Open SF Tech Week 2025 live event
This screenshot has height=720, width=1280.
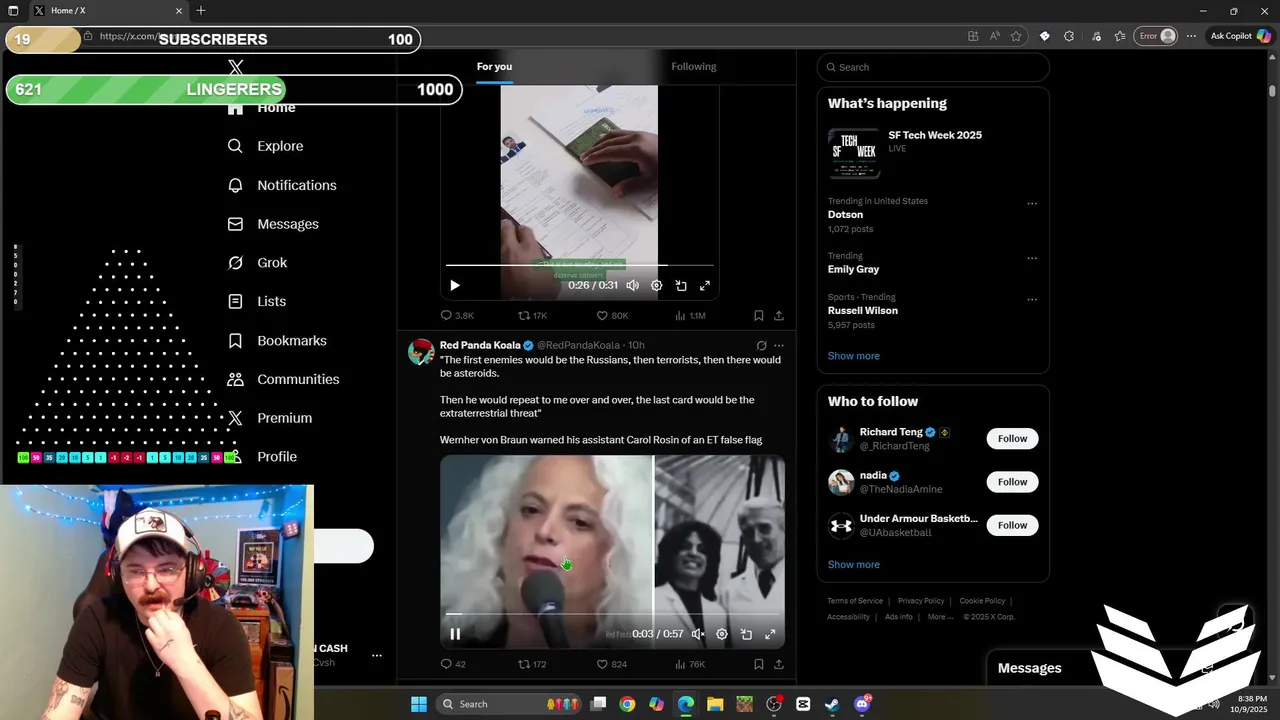(933, 152)
